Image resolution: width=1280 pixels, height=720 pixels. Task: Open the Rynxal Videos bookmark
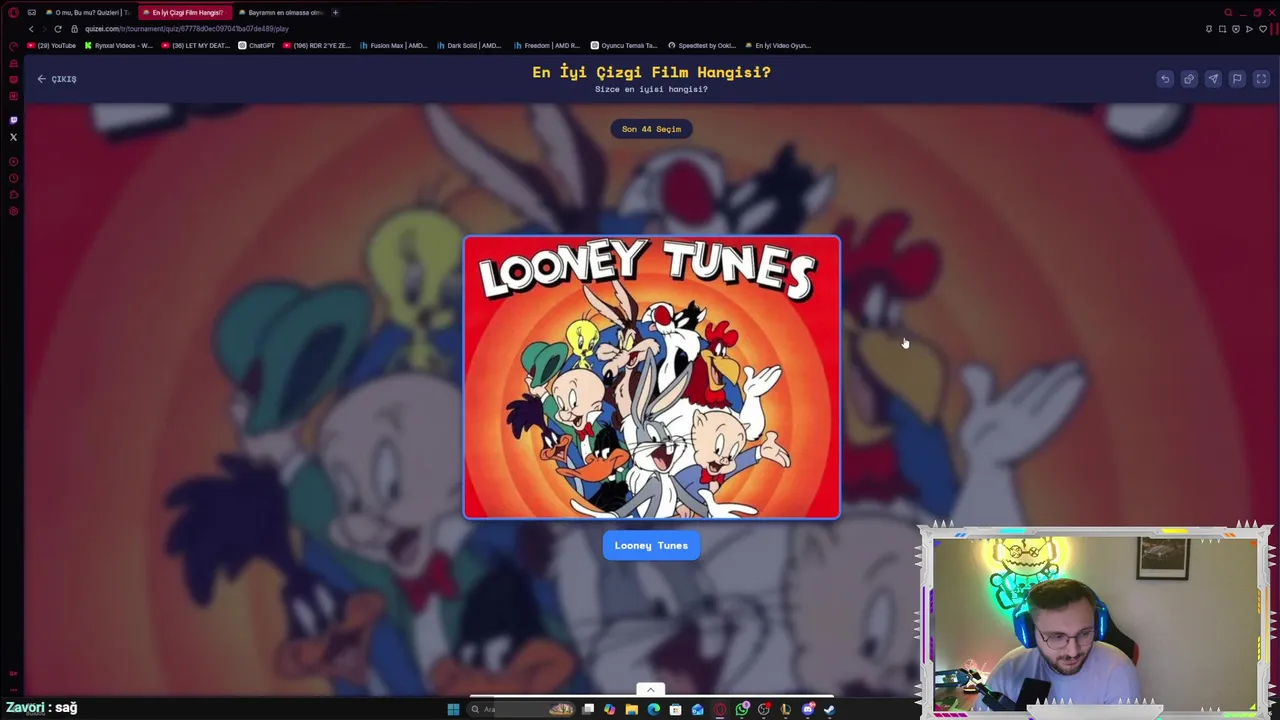(x=119, y=45)
